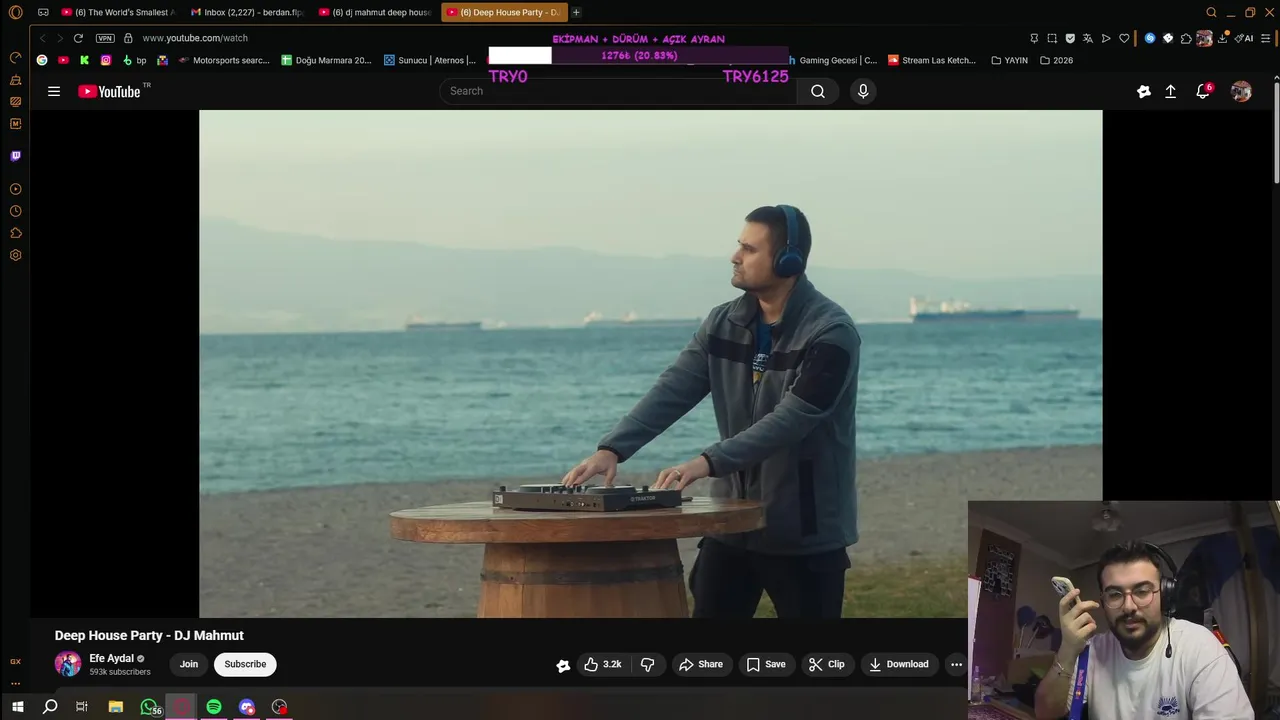Click the tab search magnifier icon
The image size is (1280, 720).
coord(1211,13)
